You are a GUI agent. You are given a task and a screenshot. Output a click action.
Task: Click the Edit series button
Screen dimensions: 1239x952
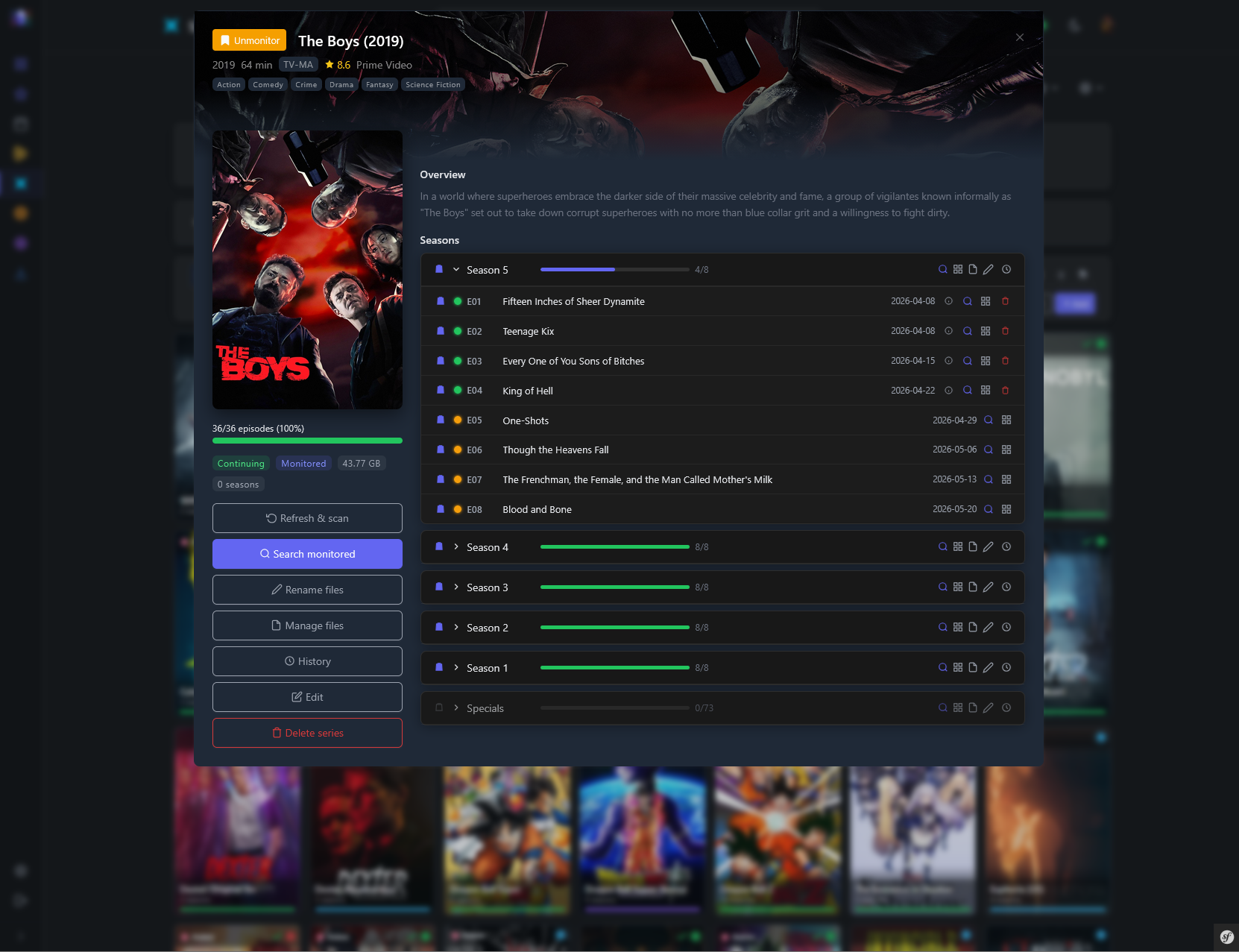click(x=307, y=697)
